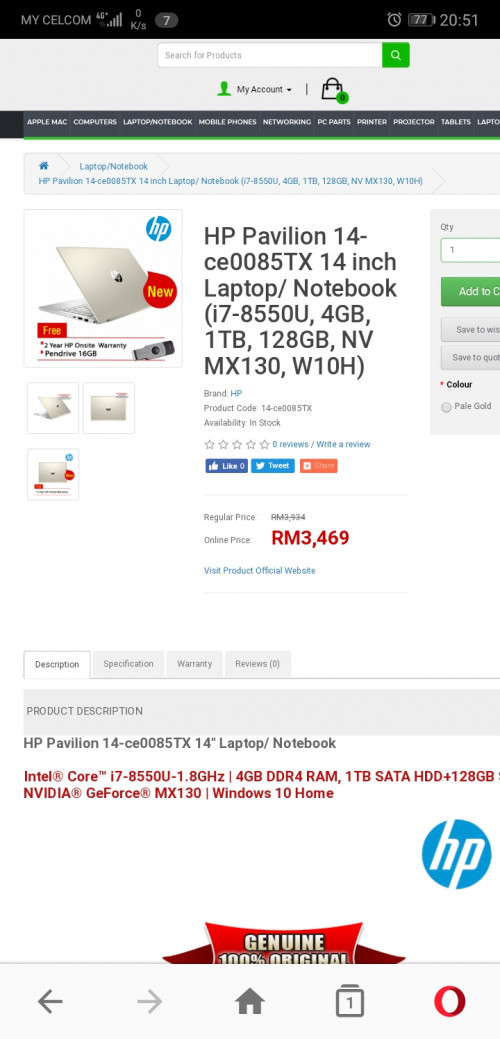
Task: Open the browser tabs counter
Action: click(x=350, y=1001)
